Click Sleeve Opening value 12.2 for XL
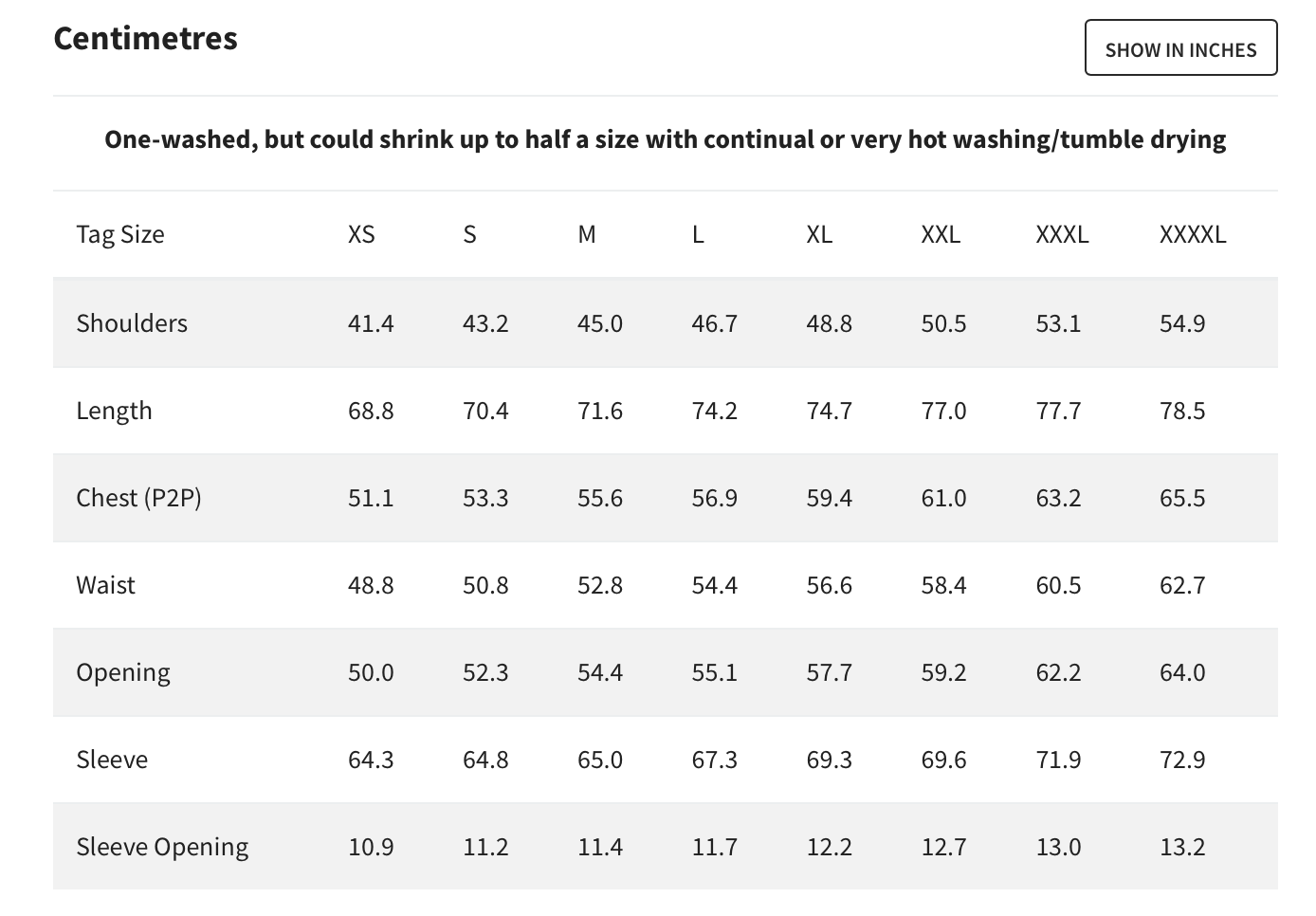This screenshot has width=1316, height=916. tap(829, 847)
